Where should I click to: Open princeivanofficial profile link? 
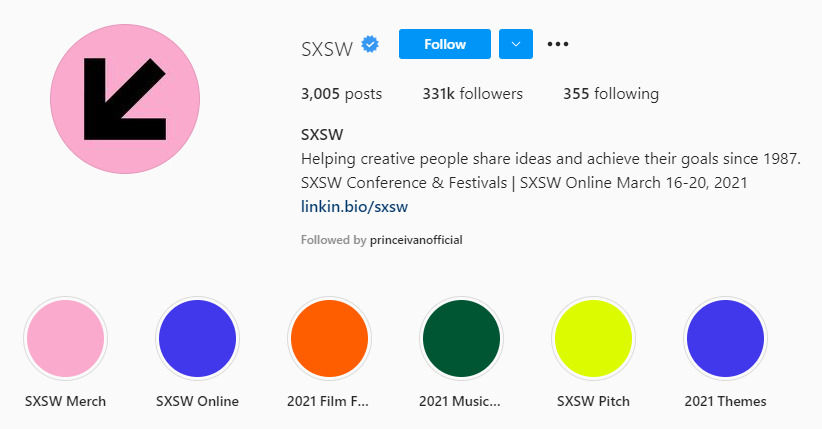coord(416,240)
